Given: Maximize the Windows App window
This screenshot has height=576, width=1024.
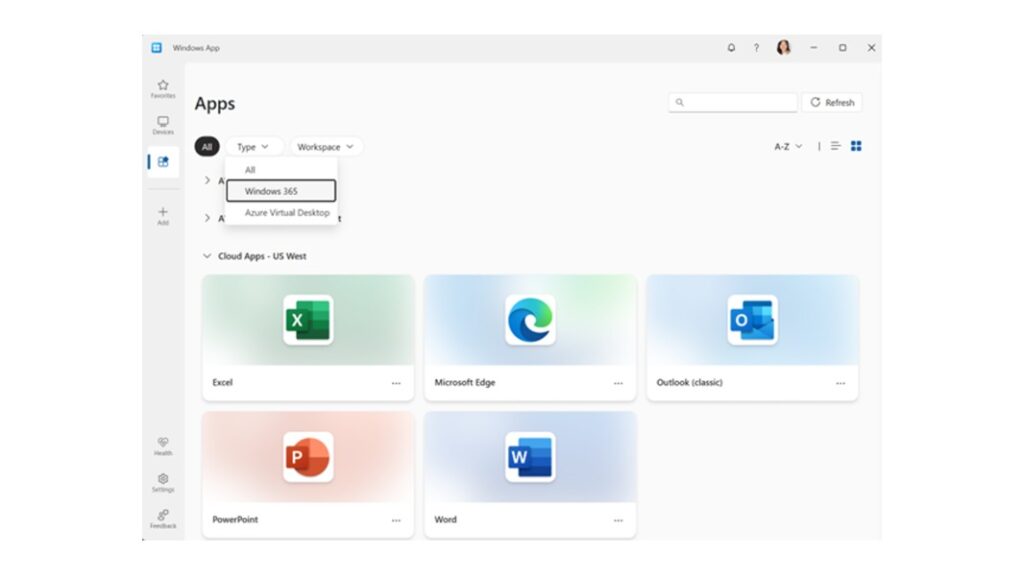Looking at the screenshot, I should [842, 48].
